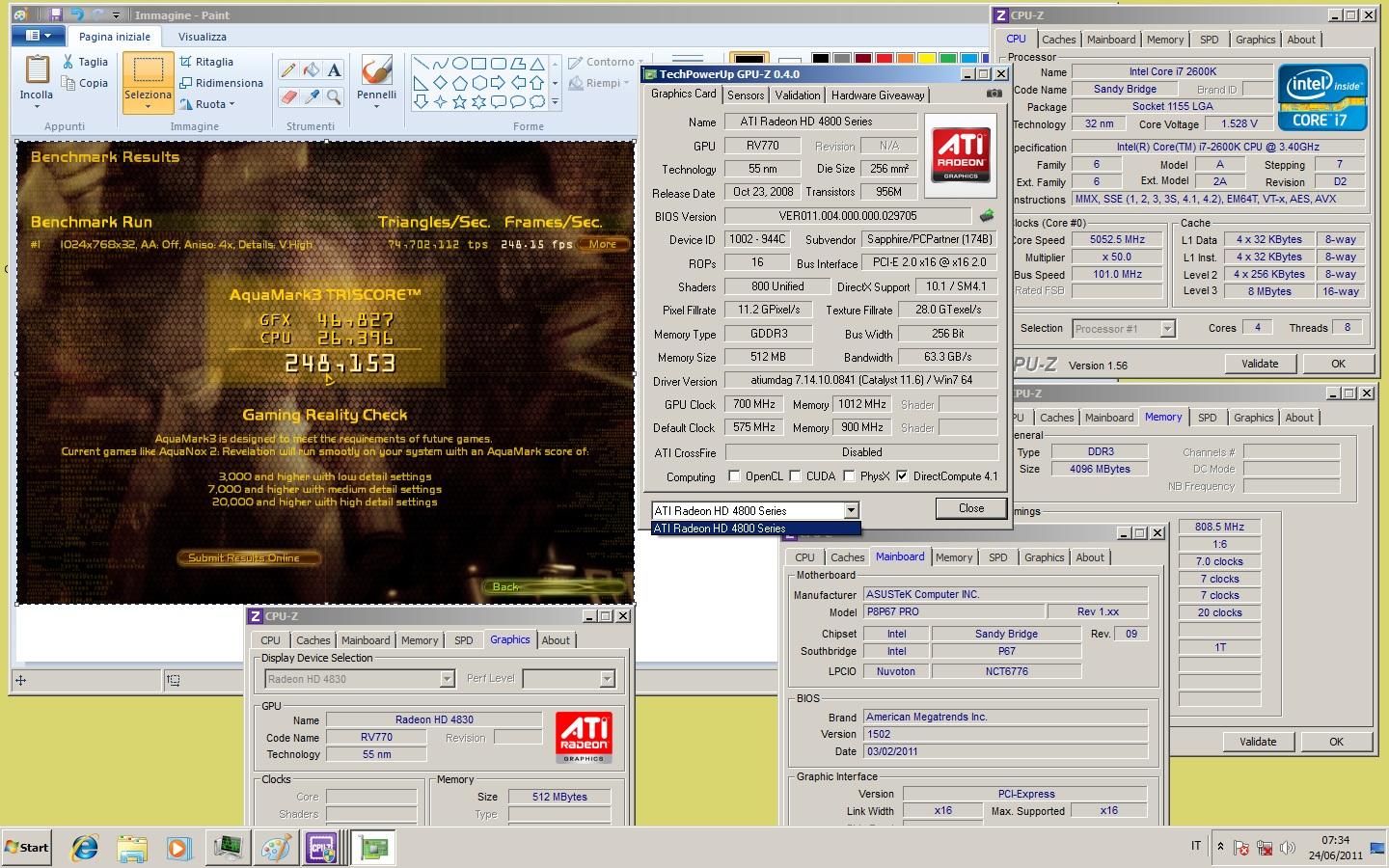Click OK in CPU-Z Memory window
The height and width of the screenshot is (868, 1389).
(1336, 742)
